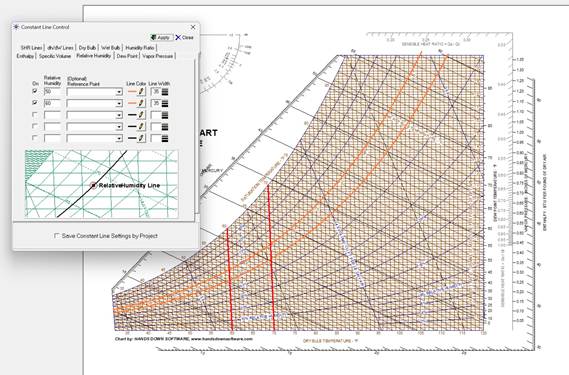
Task: Open line width selector for second row
Action: (165, 103)
